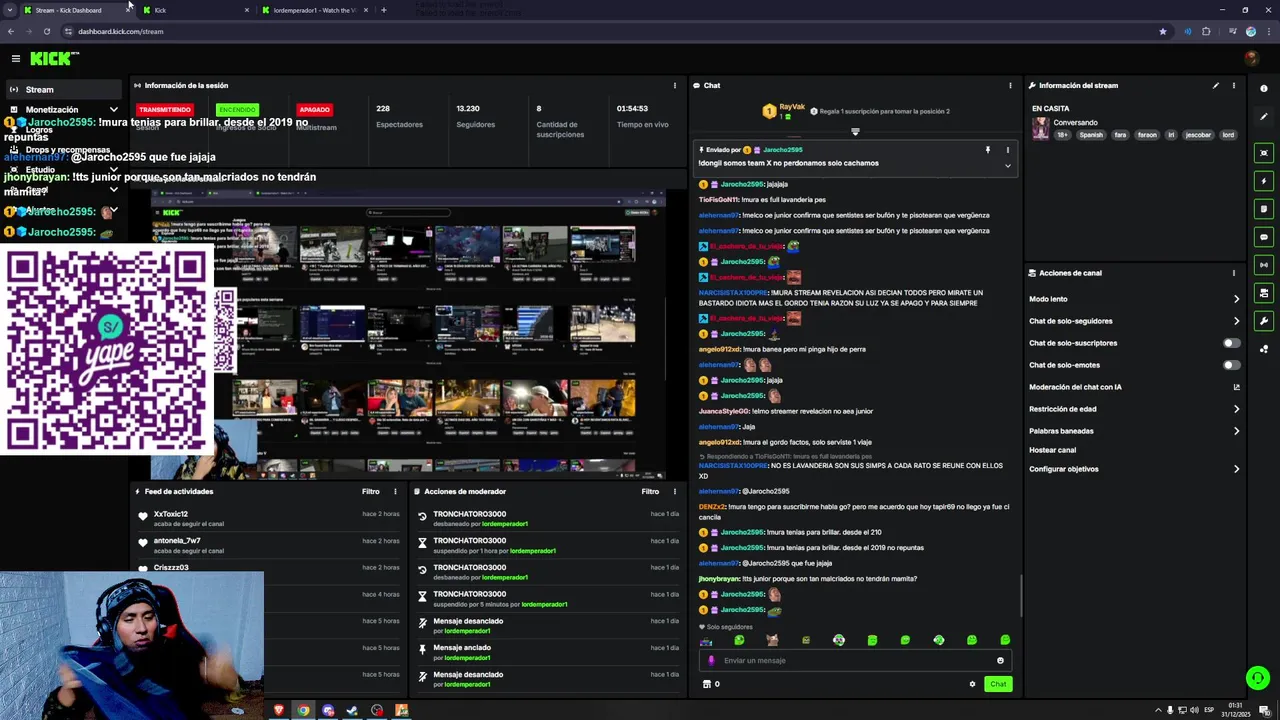Viewport: 1280px width, 720px height.
Task: Switch to the 'lordemperador1 - Watch' tab
Action: click(315, 10)
